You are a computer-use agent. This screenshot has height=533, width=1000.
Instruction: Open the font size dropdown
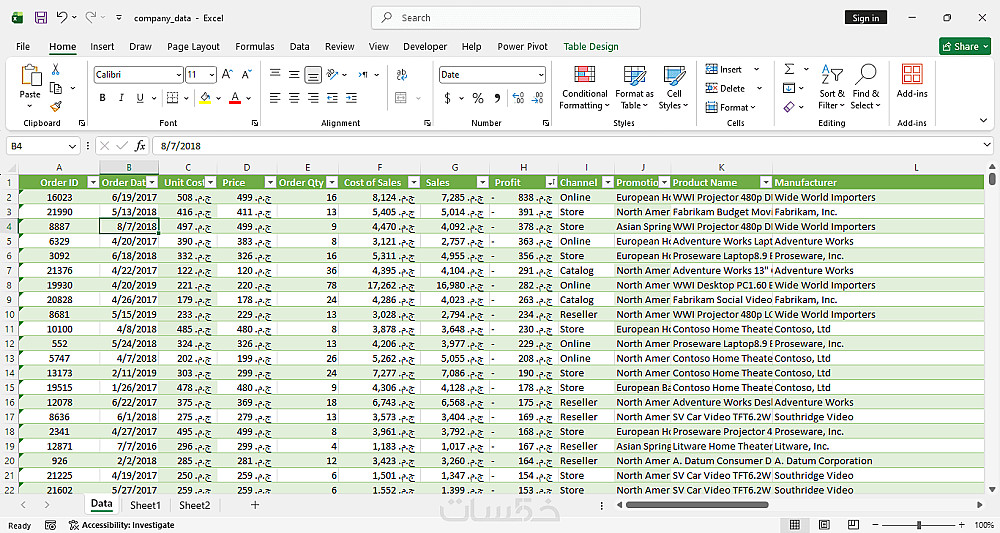click(212, 75)
